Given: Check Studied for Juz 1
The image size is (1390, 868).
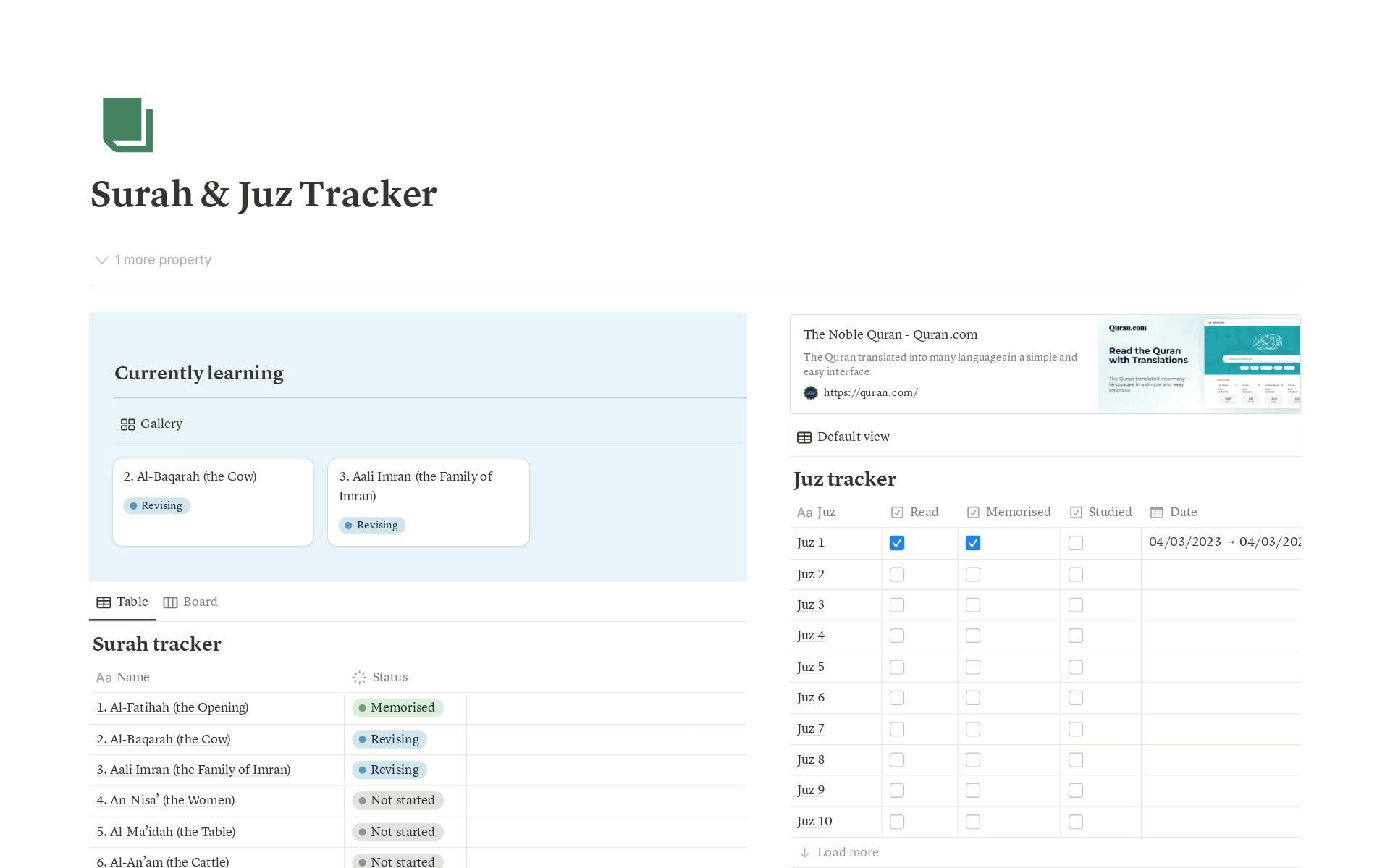Looking at the screenshot, I should [x=1076, y=543].
